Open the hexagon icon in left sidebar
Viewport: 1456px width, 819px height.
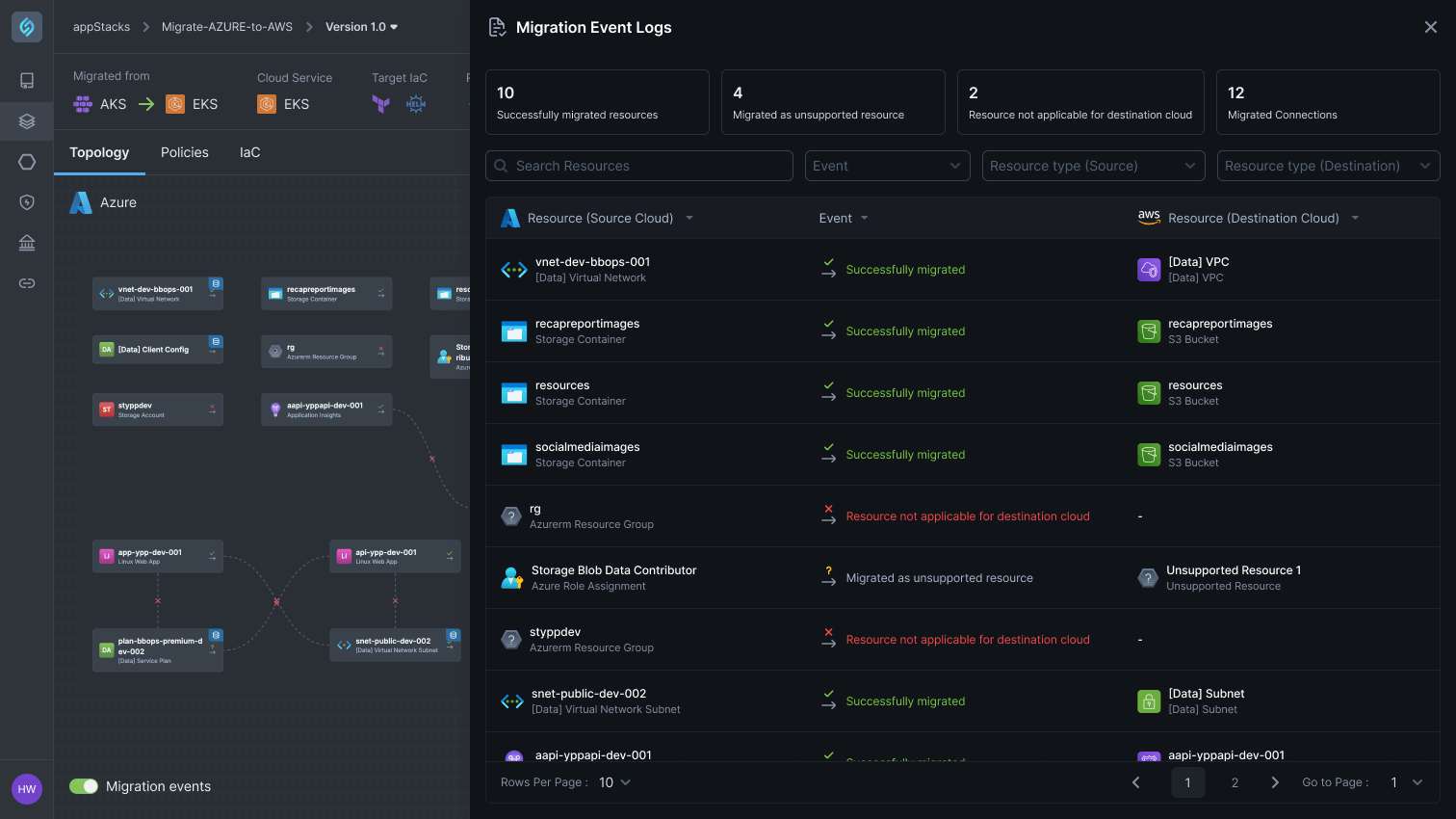(27, 162)
